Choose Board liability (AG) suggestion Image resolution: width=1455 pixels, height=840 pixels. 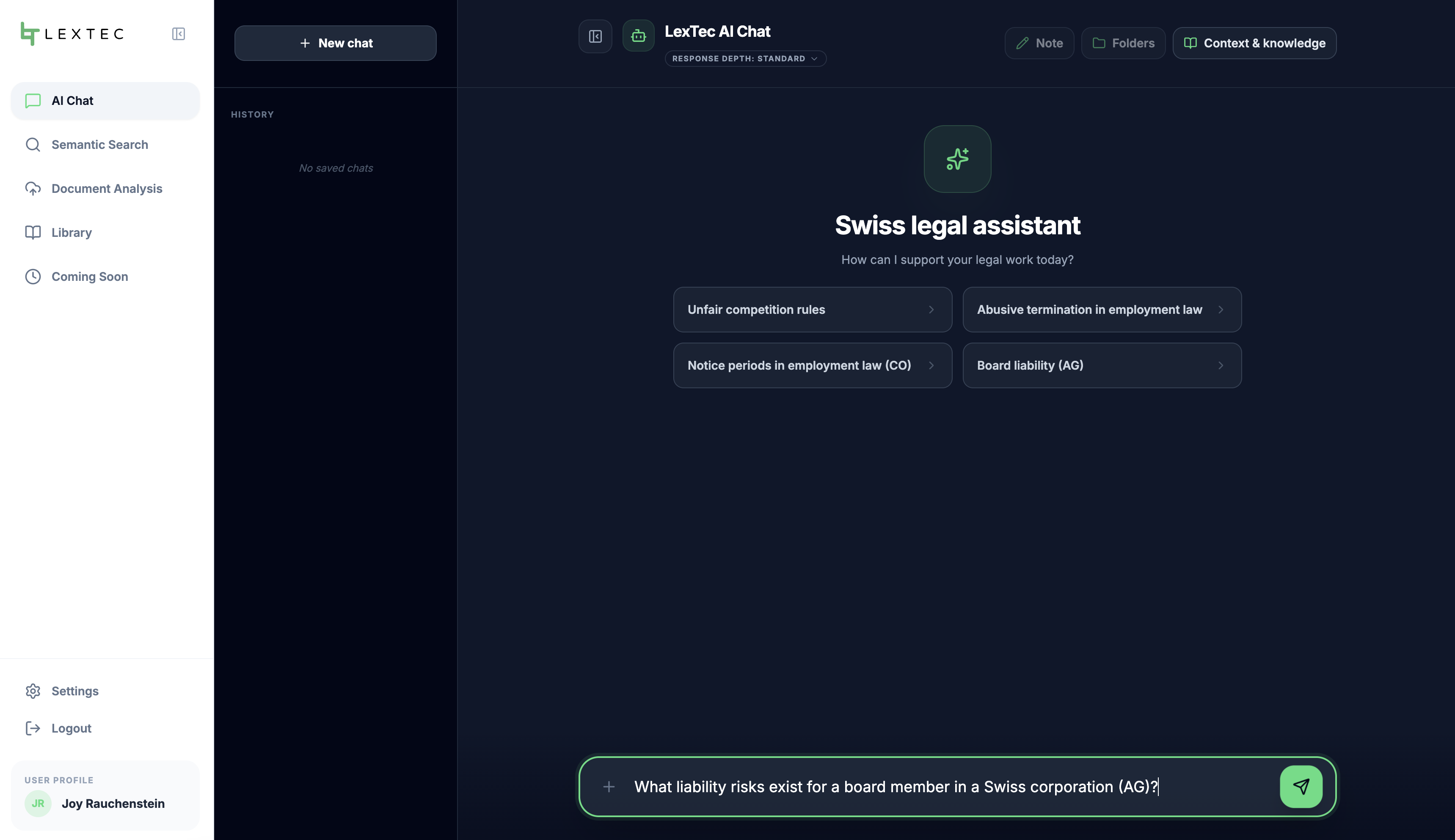(x=1102, y=365)
